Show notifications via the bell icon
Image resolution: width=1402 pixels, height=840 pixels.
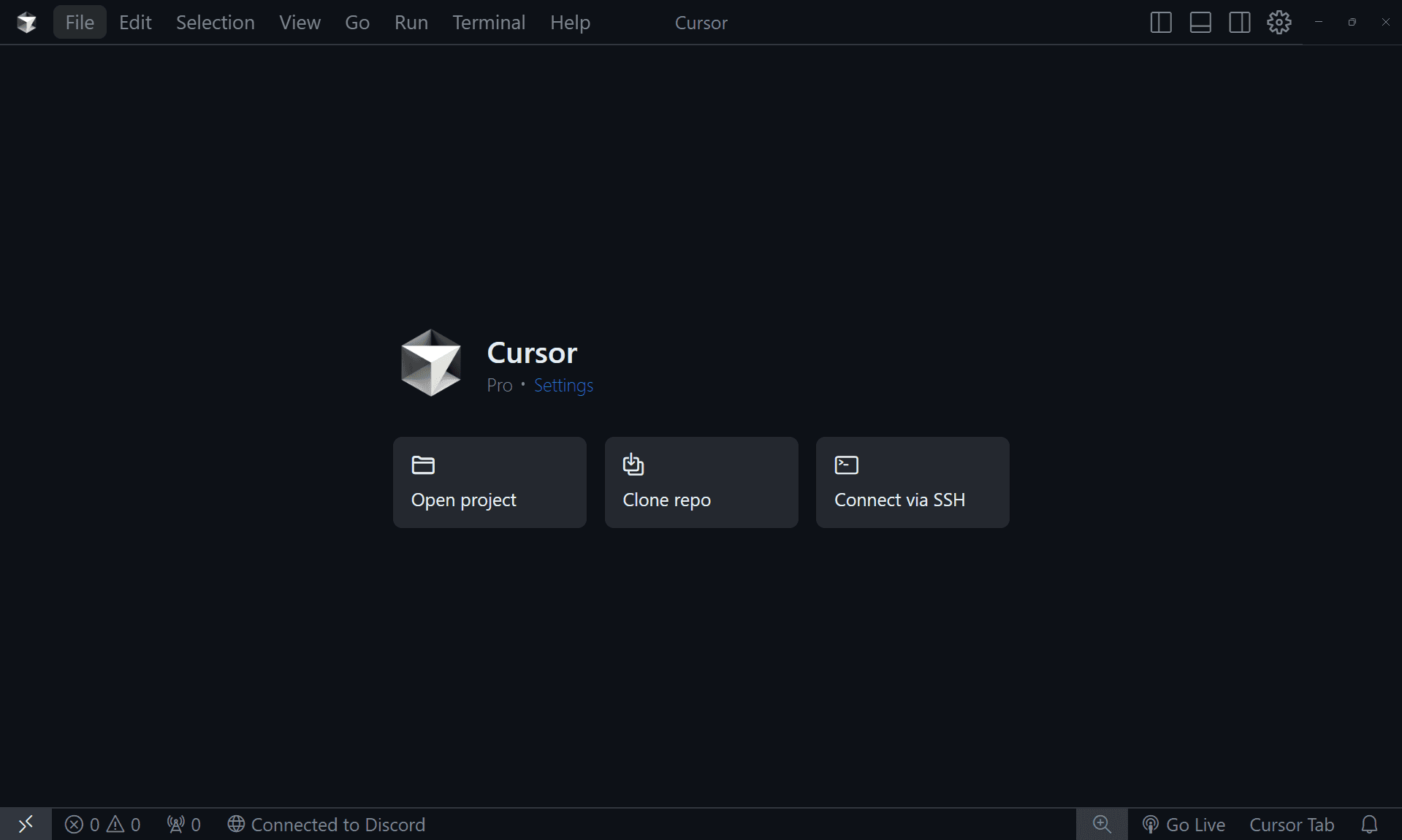1369,825
